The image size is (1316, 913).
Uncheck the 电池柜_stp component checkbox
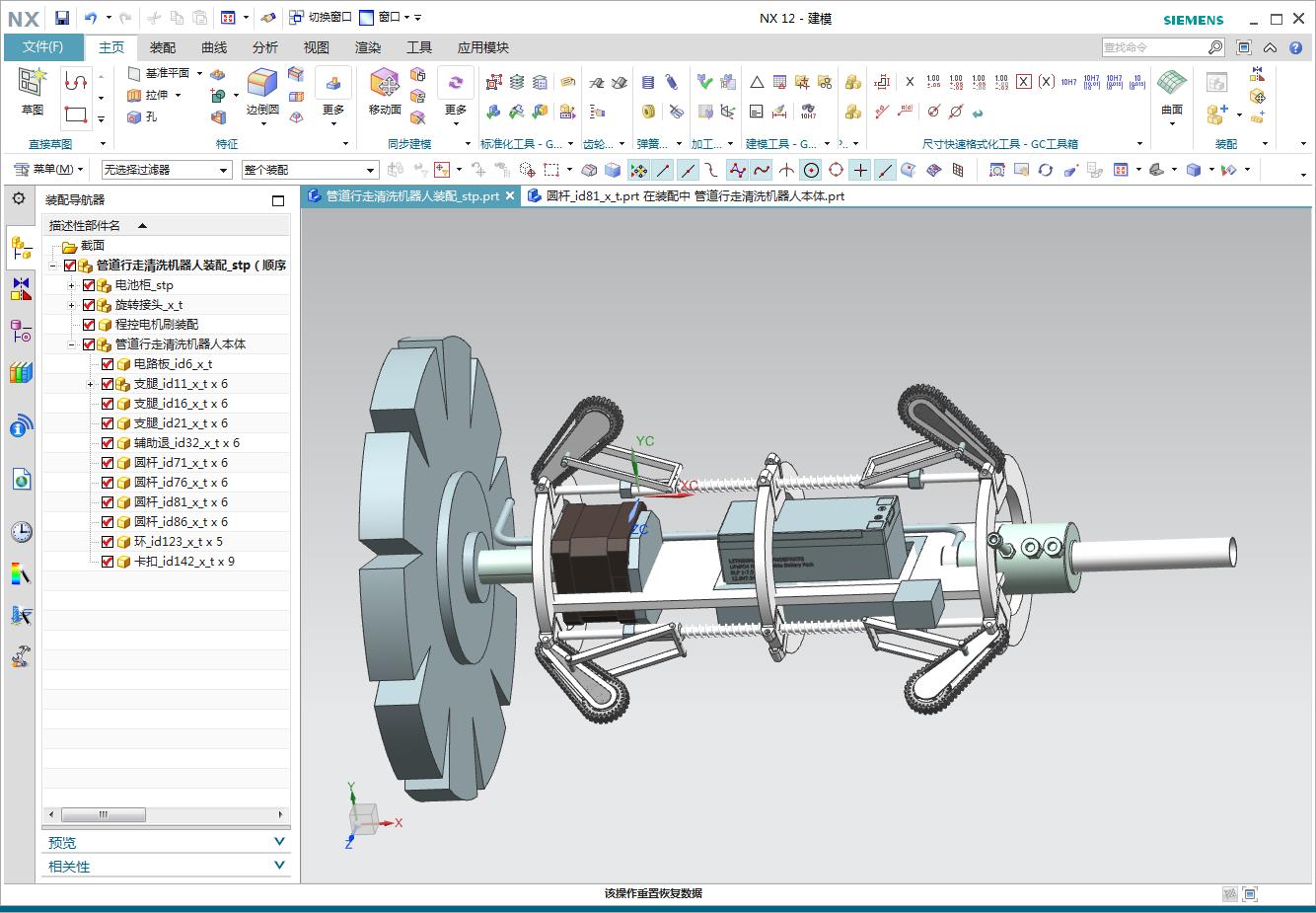tap(89, 285)
